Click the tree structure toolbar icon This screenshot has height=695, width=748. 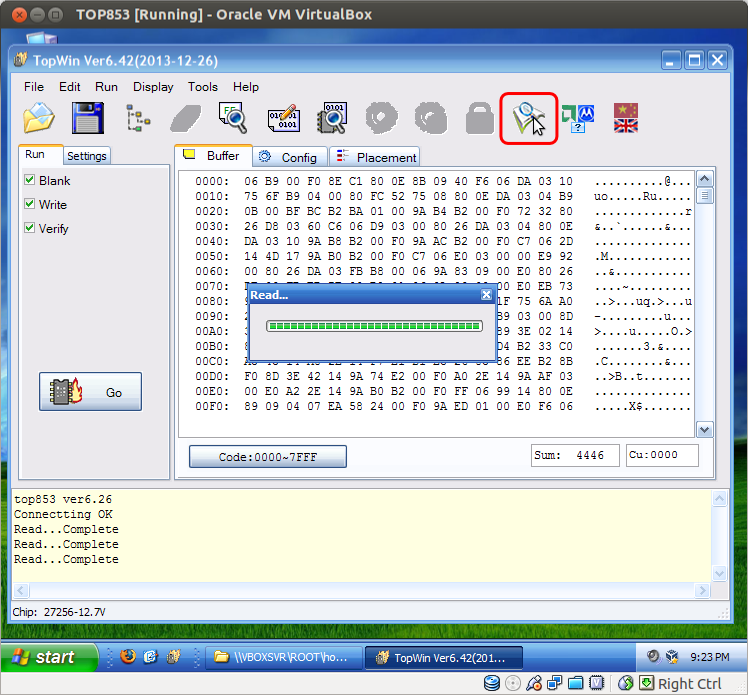coord(137,118)
